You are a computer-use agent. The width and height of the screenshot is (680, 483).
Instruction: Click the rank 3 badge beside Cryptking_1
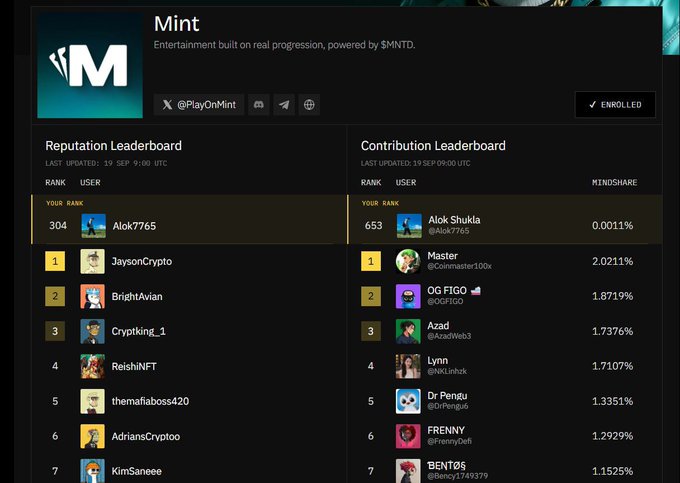(55, 331)
